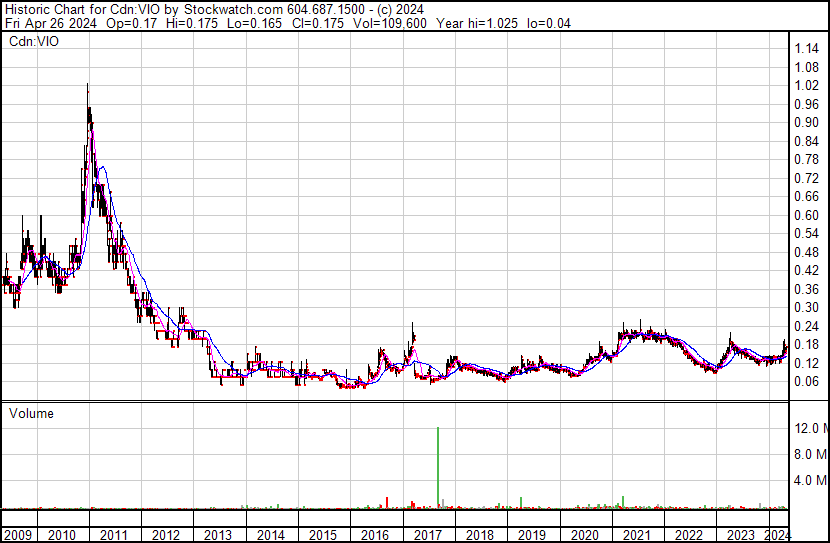Click the 2013 year marker

tap(218, 535)
